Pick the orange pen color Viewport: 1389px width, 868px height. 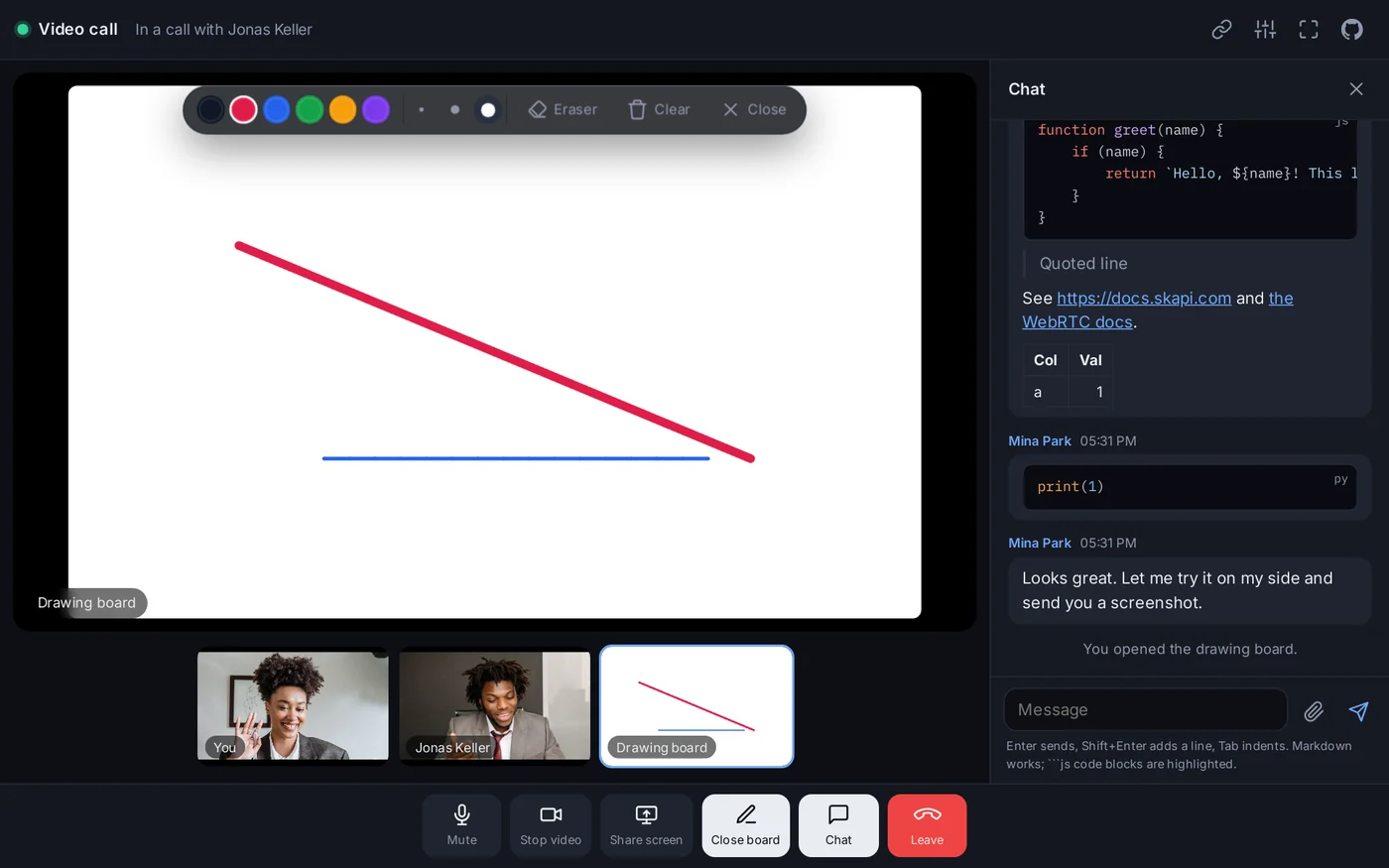(x=342, y=109)
